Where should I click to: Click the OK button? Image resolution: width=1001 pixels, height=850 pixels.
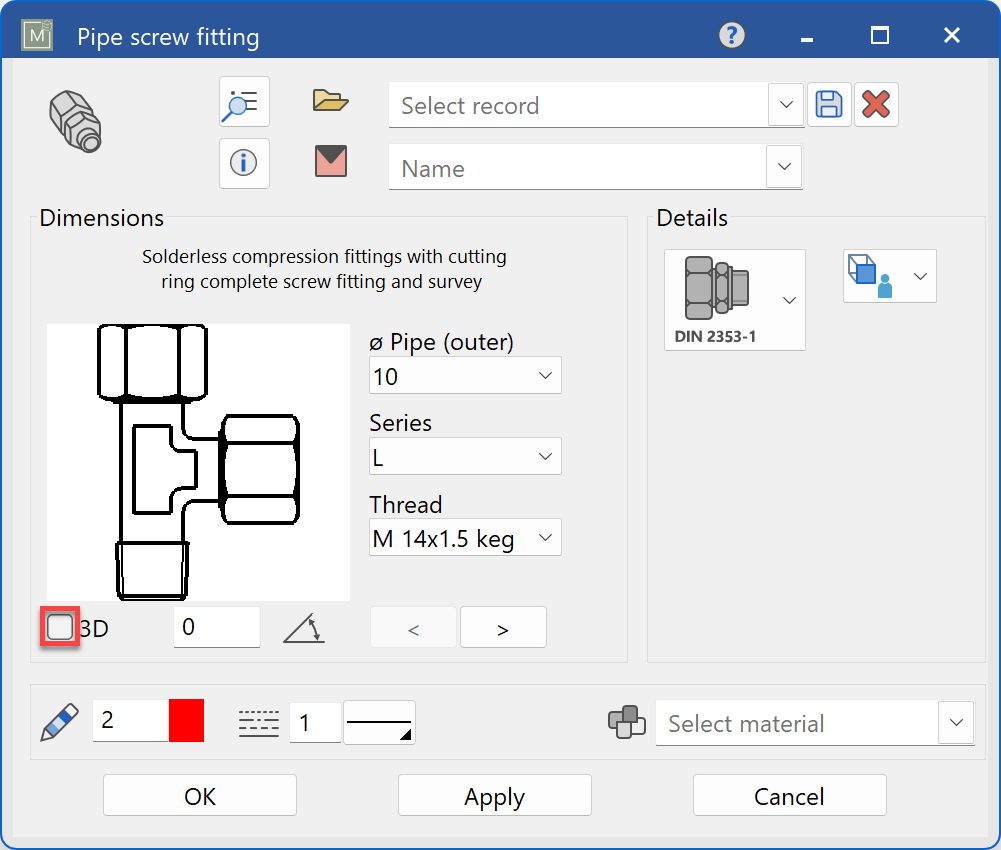pyautogui.click(x=199, y=795)
